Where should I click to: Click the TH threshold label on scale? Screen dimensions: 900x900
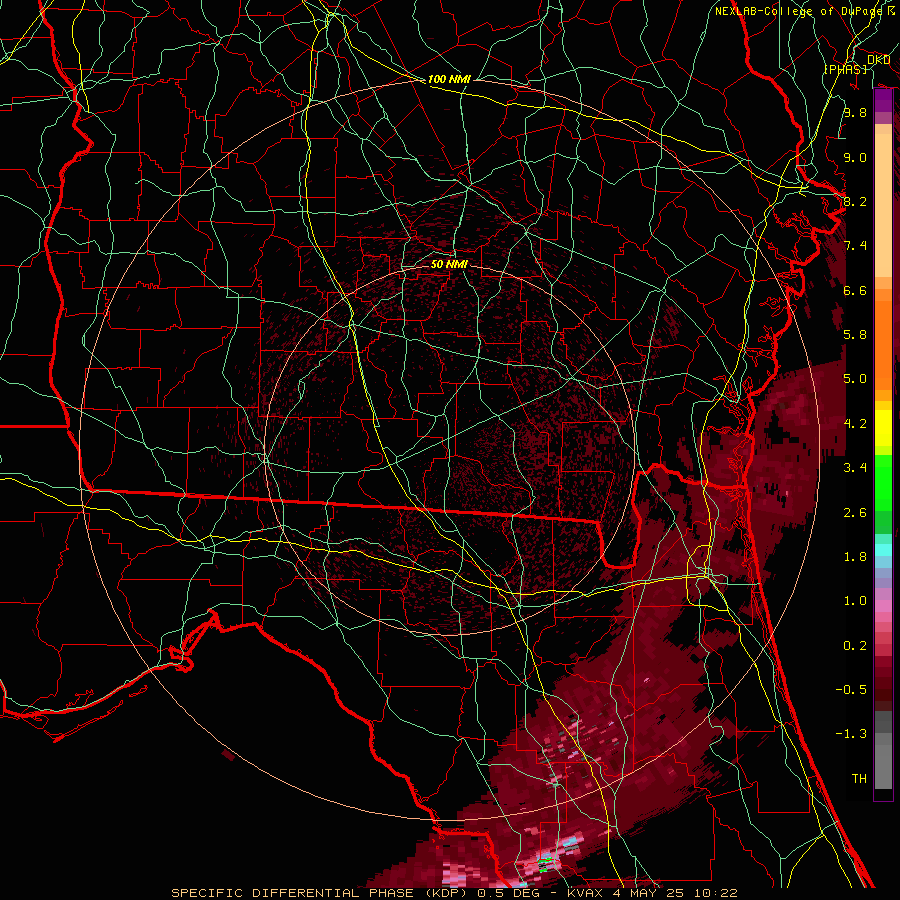pyautogui.click(x=859, y=779)
